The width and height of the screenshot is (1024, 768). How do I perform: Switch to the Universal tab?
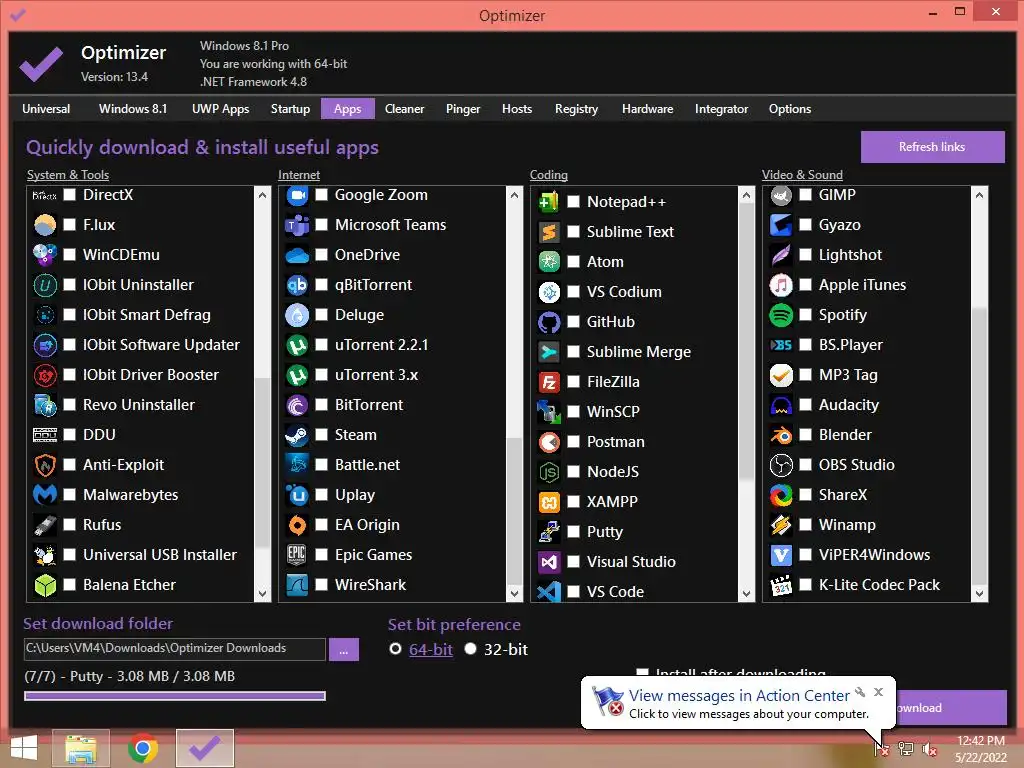pyautogui.click(x=46, y=109)
